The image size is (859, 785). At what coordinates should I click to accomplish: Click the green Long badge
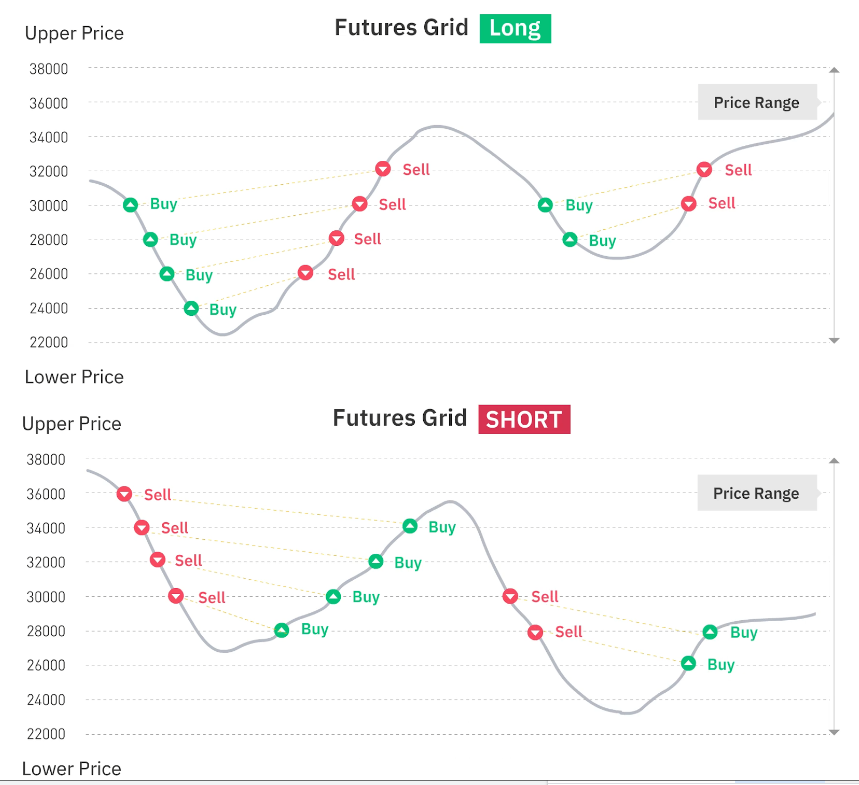515,28
